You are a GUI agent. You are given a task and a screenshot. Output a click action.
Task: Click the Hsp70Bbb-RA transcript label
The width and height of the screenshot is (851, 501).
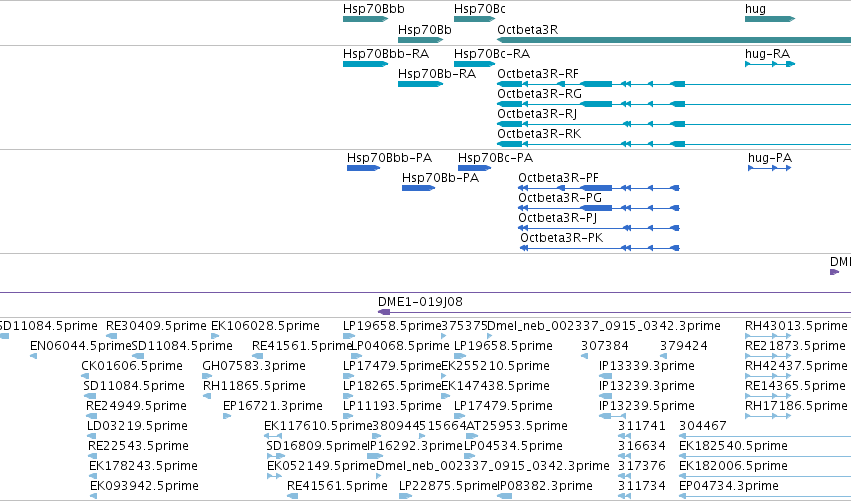[386, 54]
